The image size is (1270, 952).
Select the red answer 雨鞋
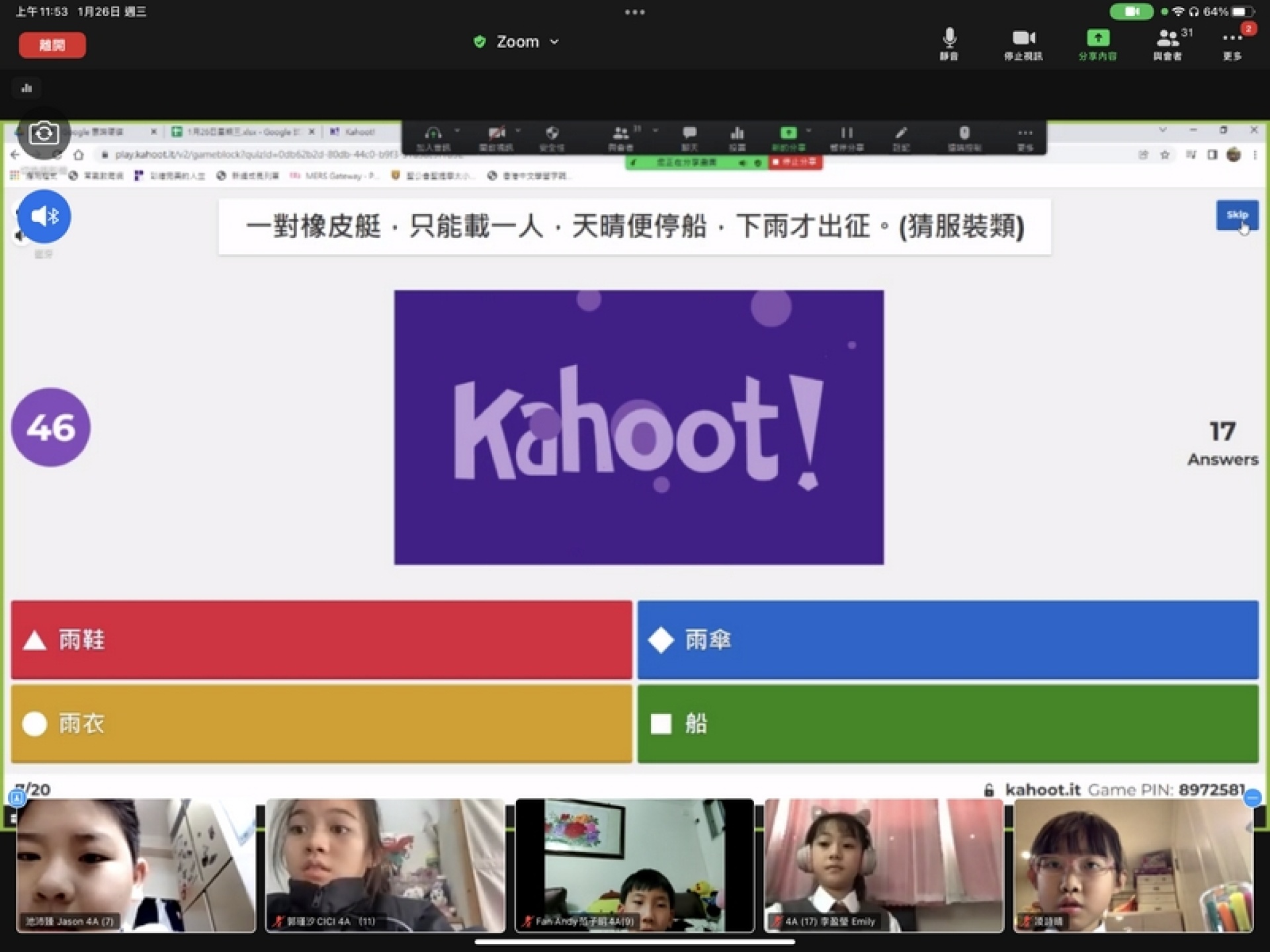321,639
